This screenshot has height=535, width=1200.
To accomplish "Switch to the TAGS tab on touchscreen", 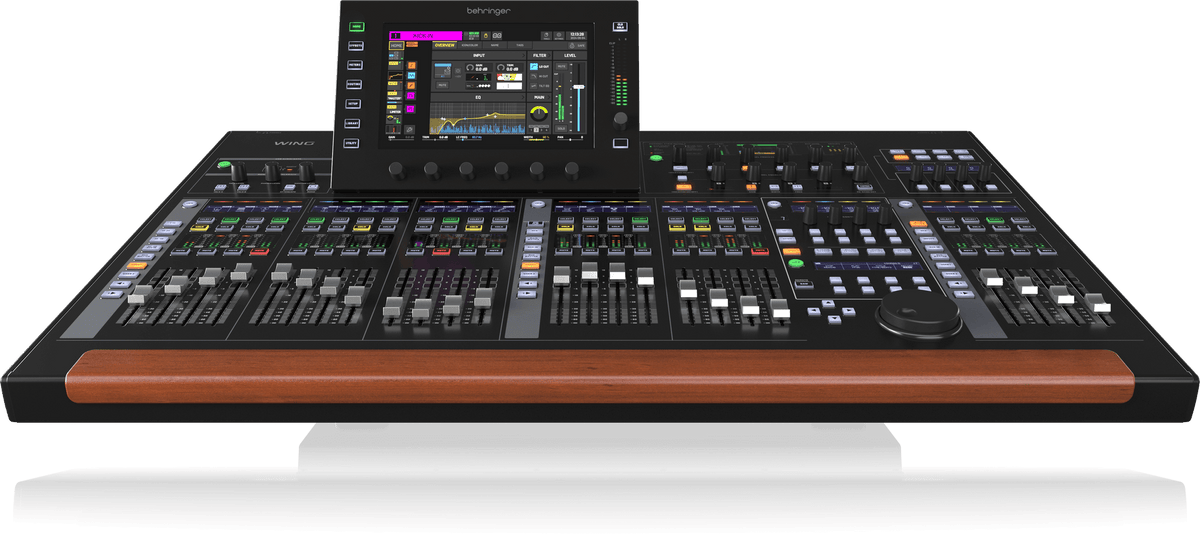I will pyautogui.click(x=521, y=46).
